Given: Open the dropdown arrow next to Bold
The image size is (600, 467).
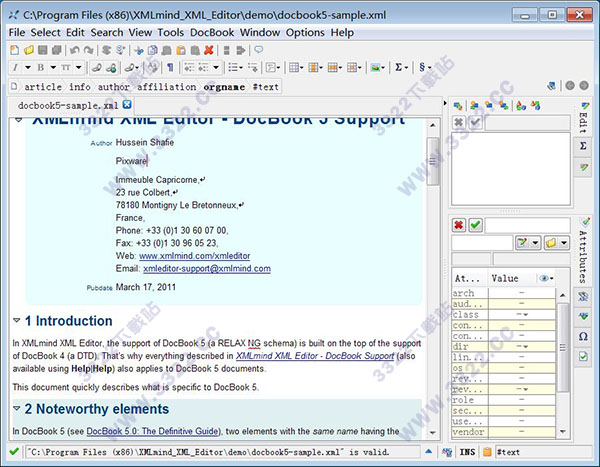Looking at the screenshot, I should 53,68.
